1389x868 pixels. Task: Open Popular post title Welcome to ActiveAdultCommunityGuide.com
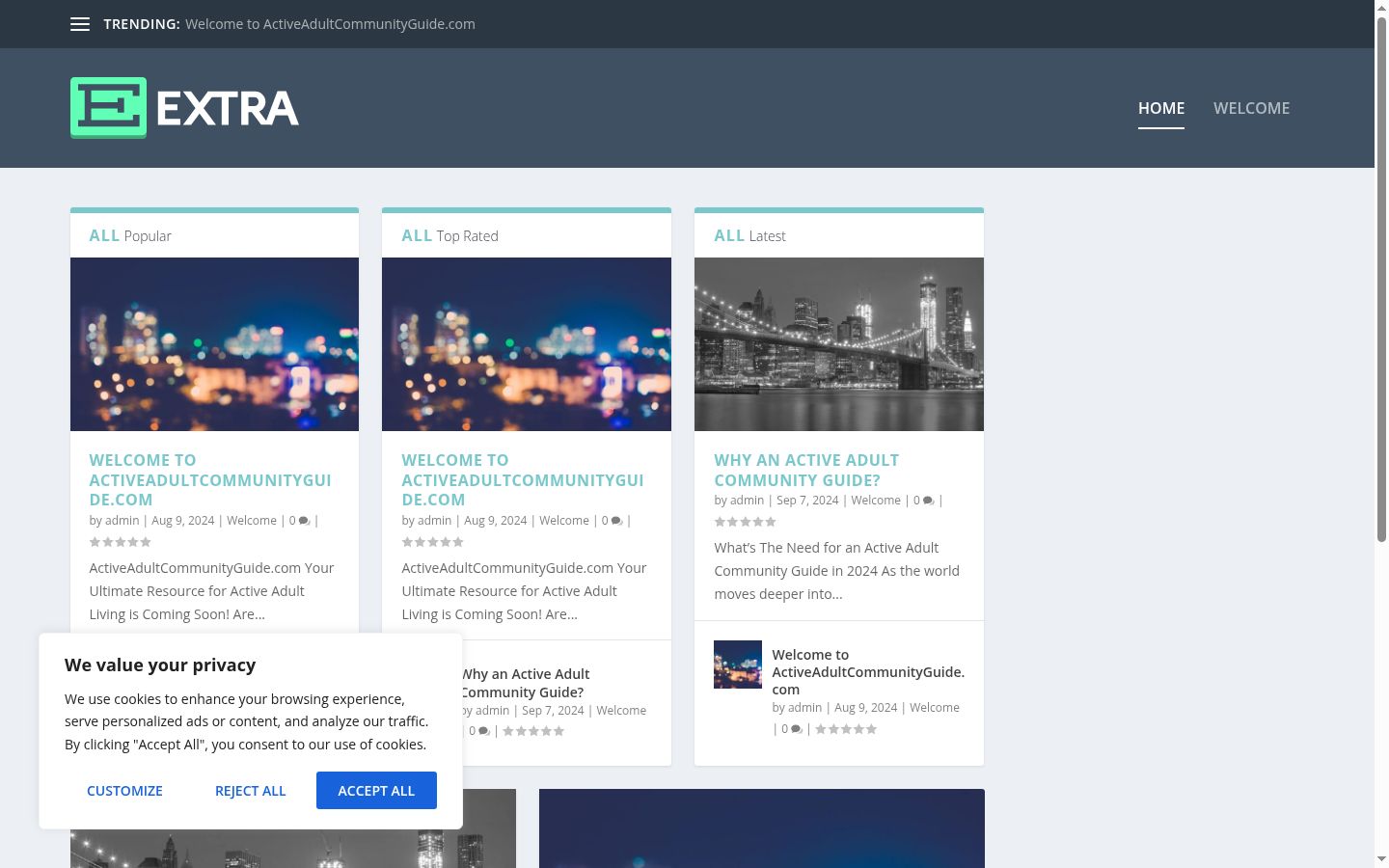click(210, 480)
